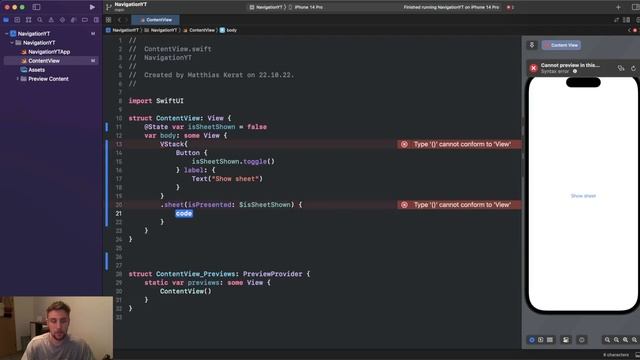Click 'ContentView()' in previews struct

coord(186,291)
